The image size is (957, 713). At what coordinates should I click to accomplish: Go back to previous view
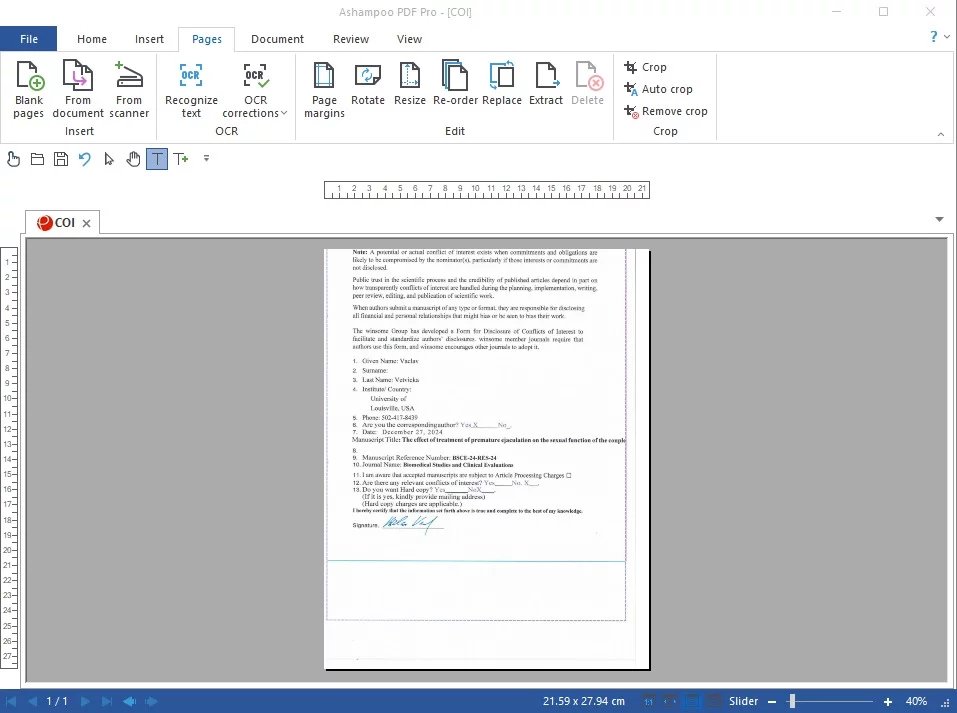coord(129,701)
